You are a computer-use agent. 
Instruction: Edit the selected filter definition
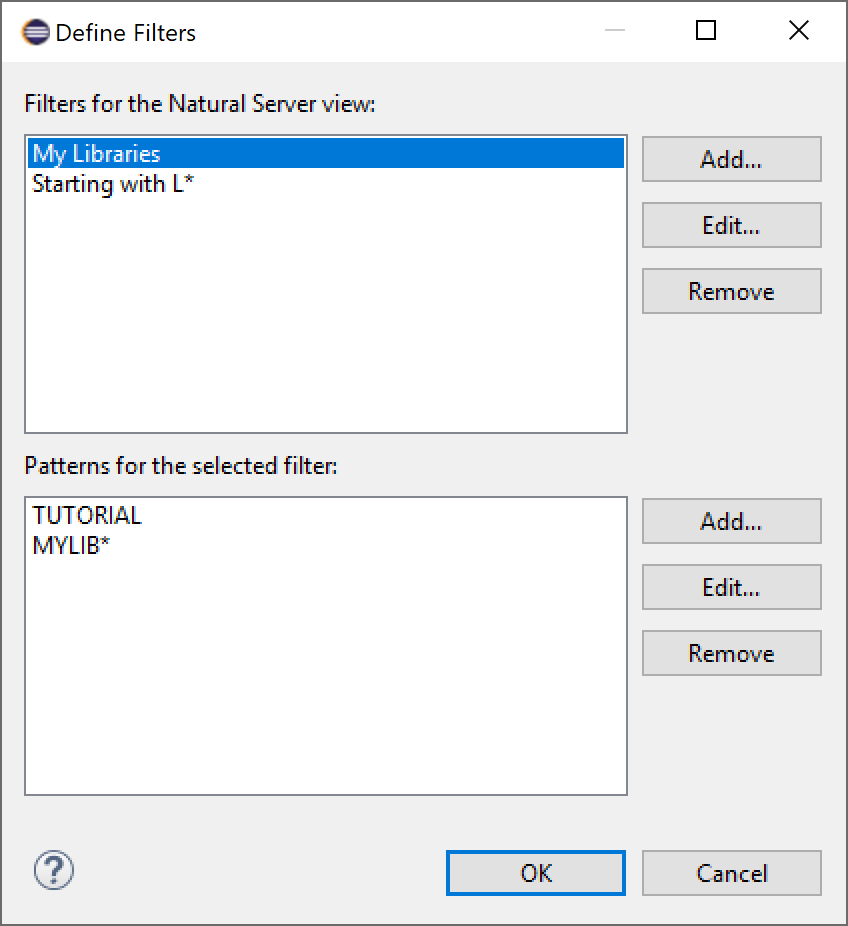pyautogui.click(x=731, y=225)
